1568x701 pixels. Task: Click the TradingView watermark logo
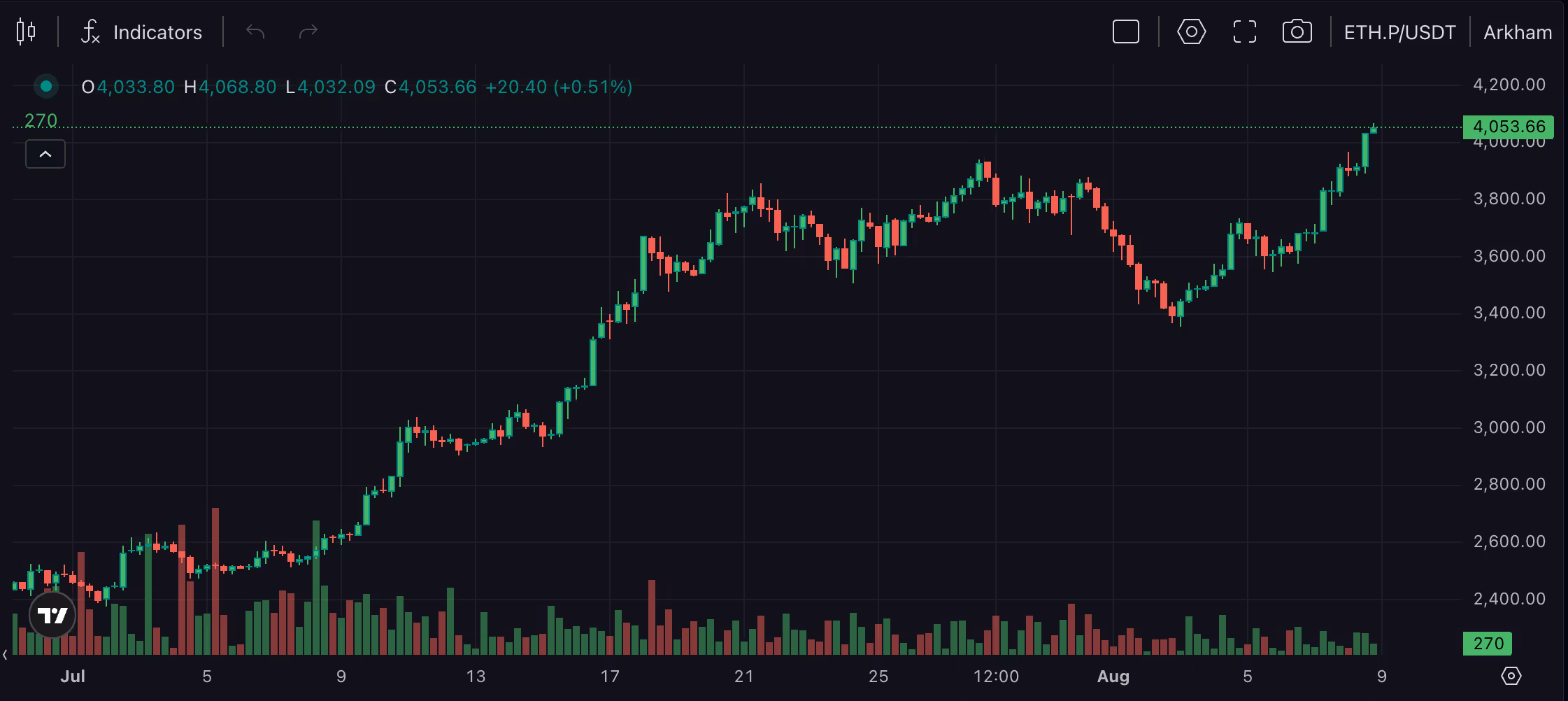coord(52,615)
